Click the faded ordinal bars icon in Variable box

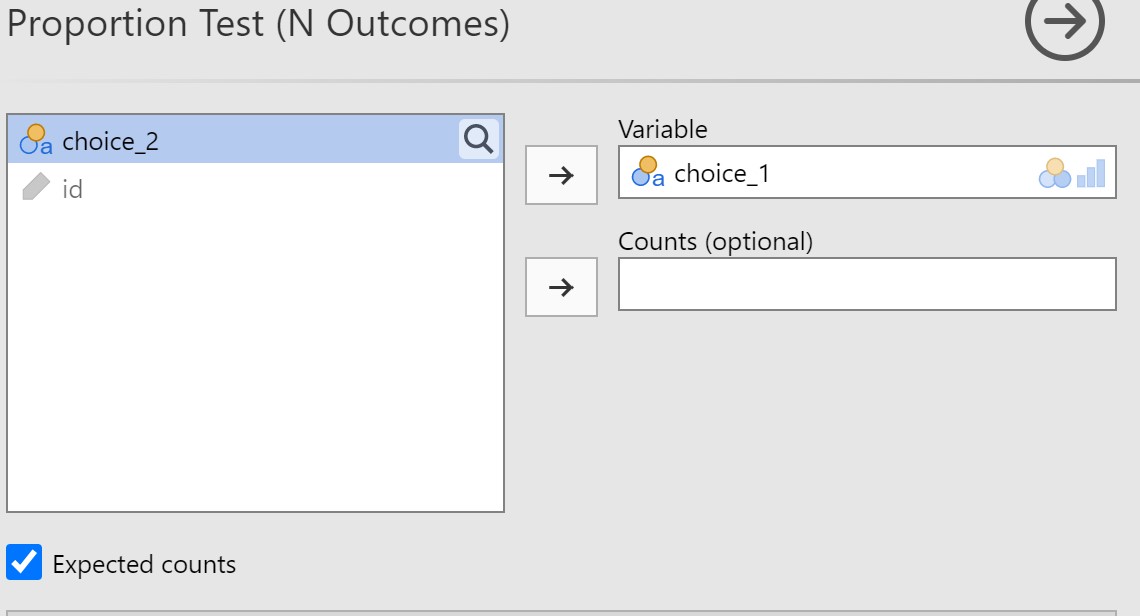[x=1091, y=173]
